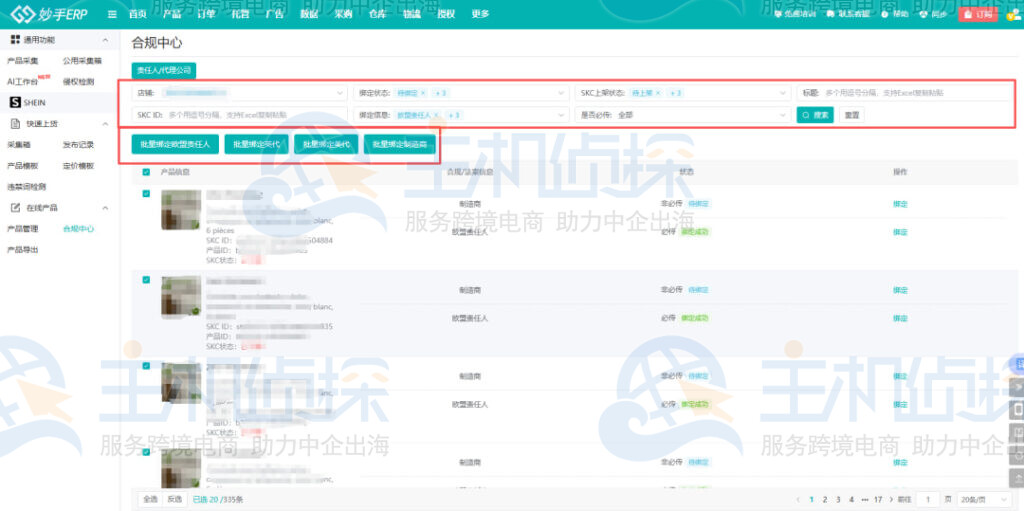Uncheck the third product row checkbox
This screenshot has width=1024, height=511.
(x=146, y=366)
